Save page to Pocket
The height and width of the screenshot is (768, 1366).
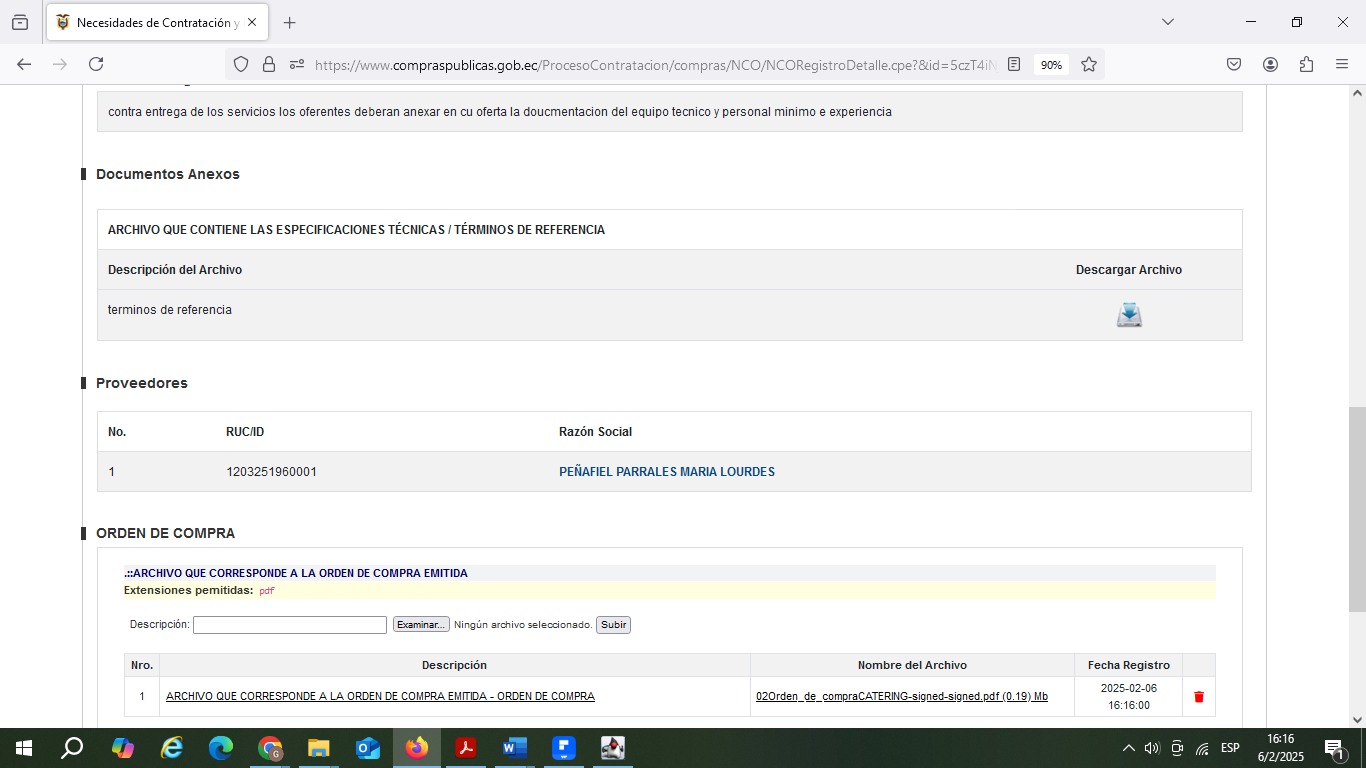1234,64
